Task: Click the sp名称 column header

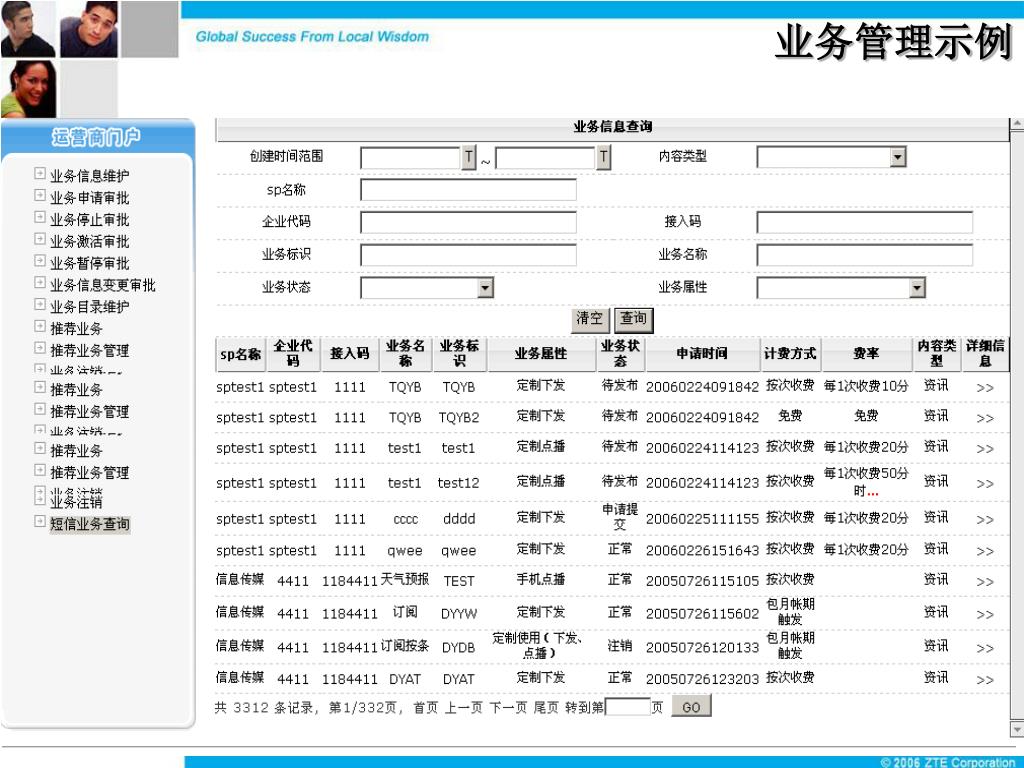Action: click(x=240, y=355)
